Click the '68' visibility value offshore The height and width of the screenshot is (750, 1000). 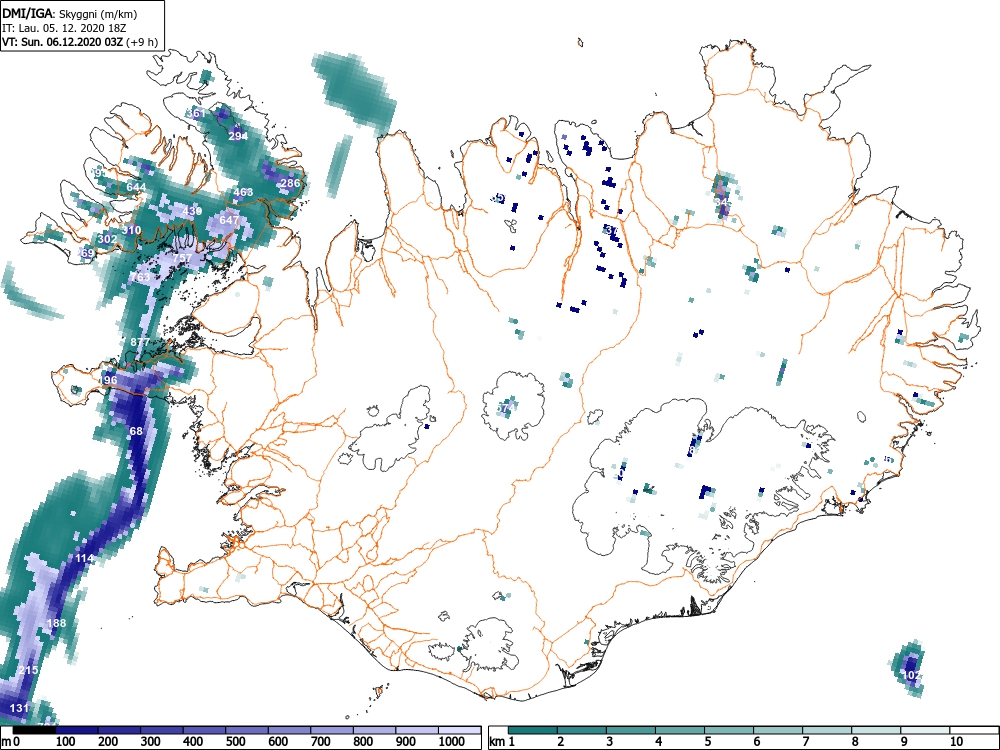click(x=136, y=431)
